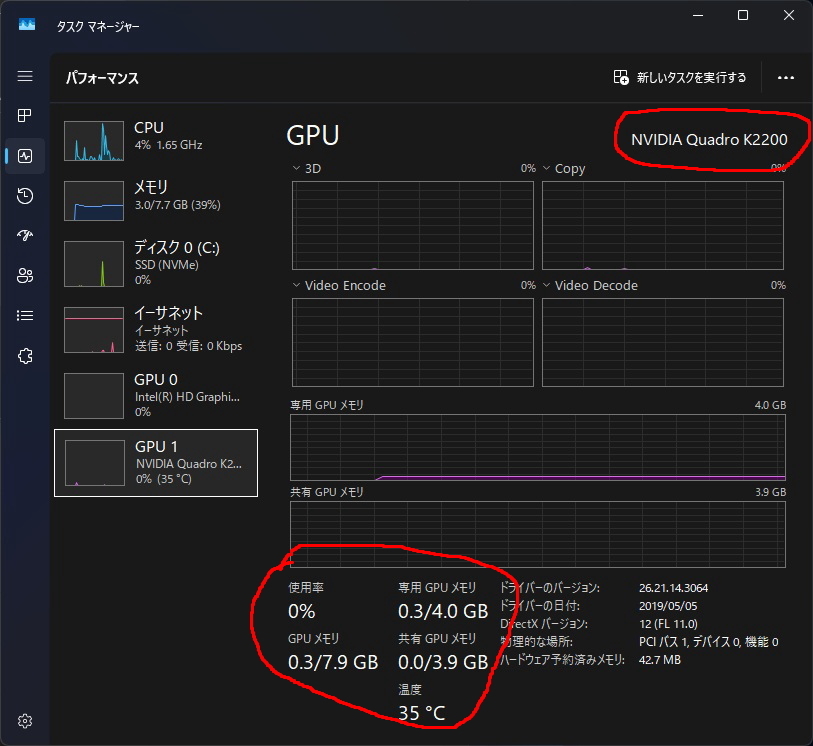Open the App history page icon
Image resolution: width=813 pixels, height=746 pixels.
pyautogui.click(x=25, y=196)
